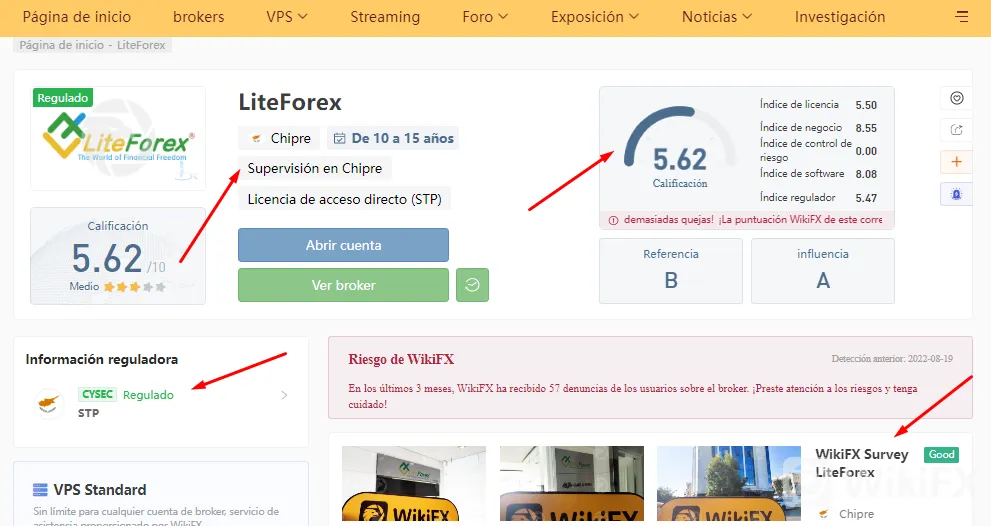Click the Abrir cuenta button
Image resolution: width=991 pixels, height=526 pixels.
pyautogui.click(x=343, y=245)
